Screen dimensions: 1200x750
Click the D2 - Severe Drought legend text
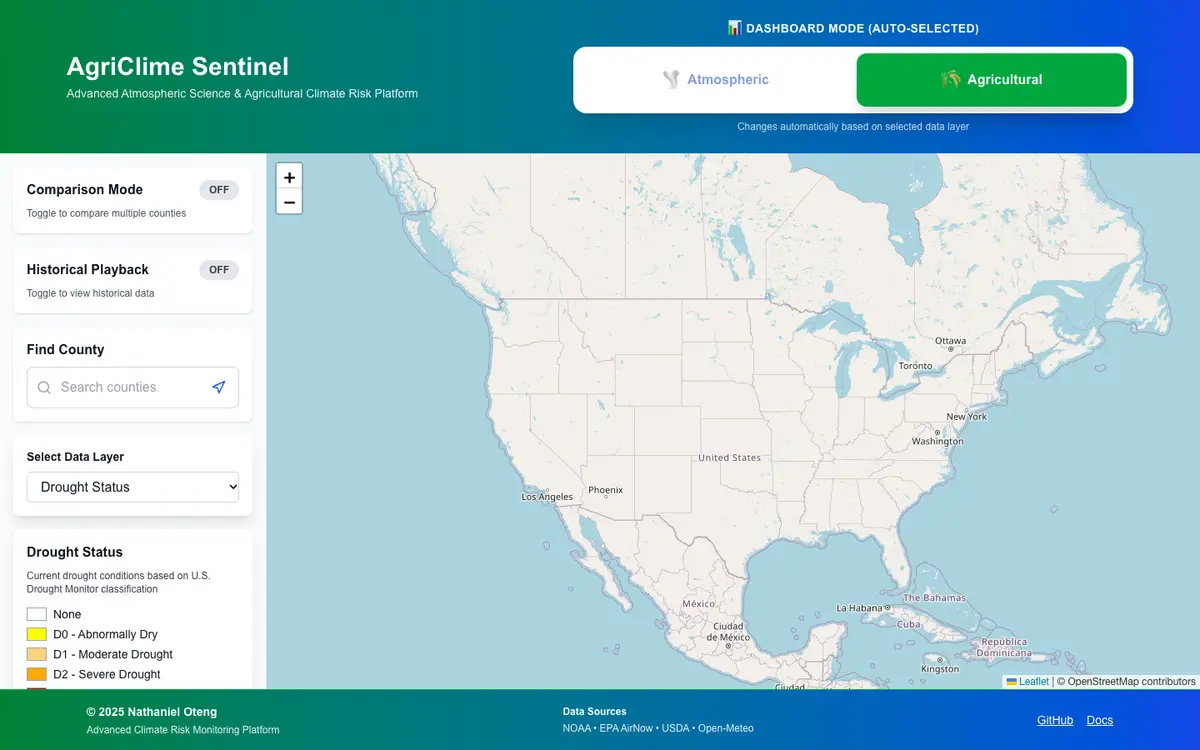pyautogui.click(x=107, y=674)
